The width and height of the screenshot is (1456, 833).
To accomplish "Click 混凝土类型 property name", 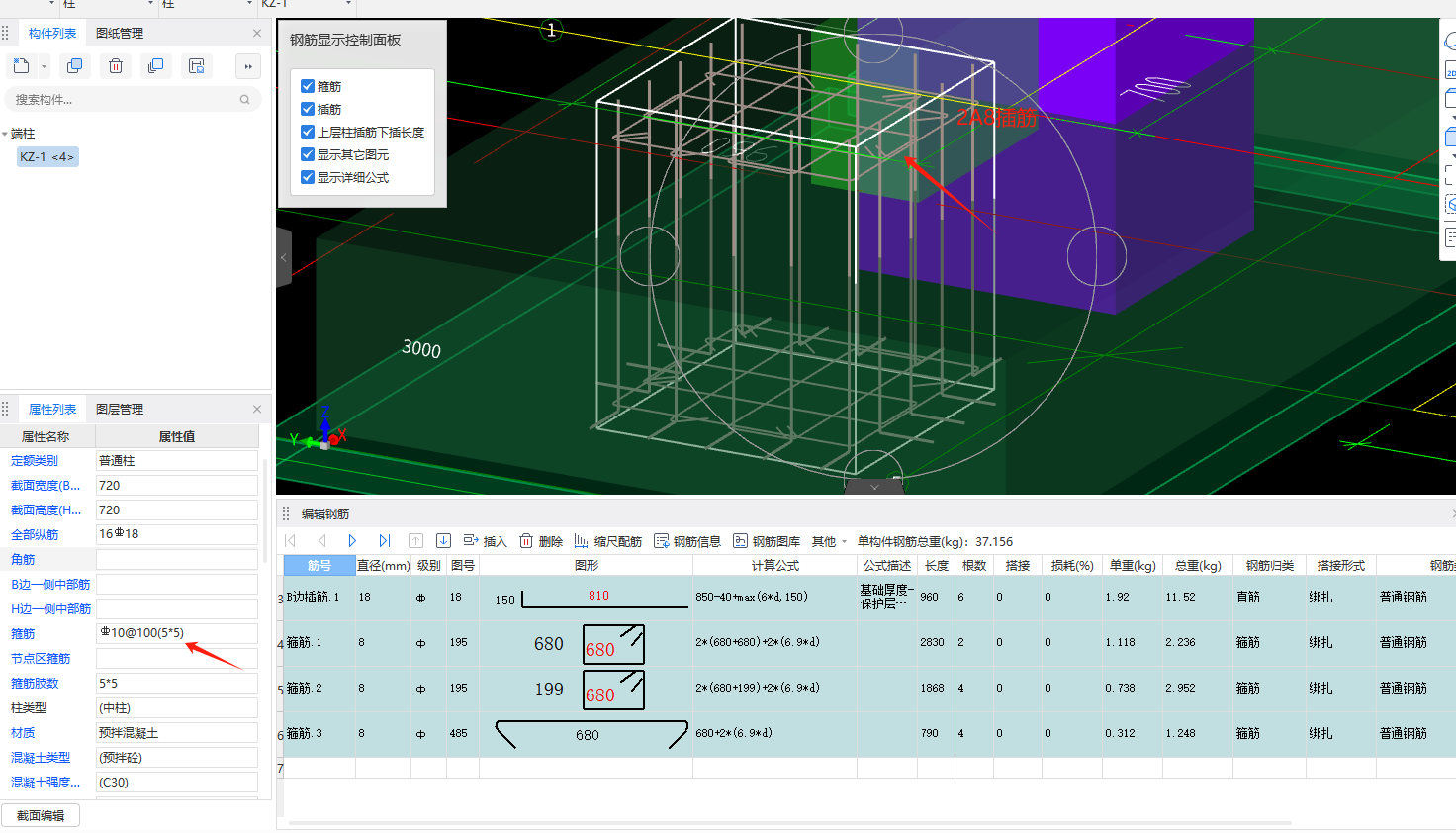I will click(41, 758).
